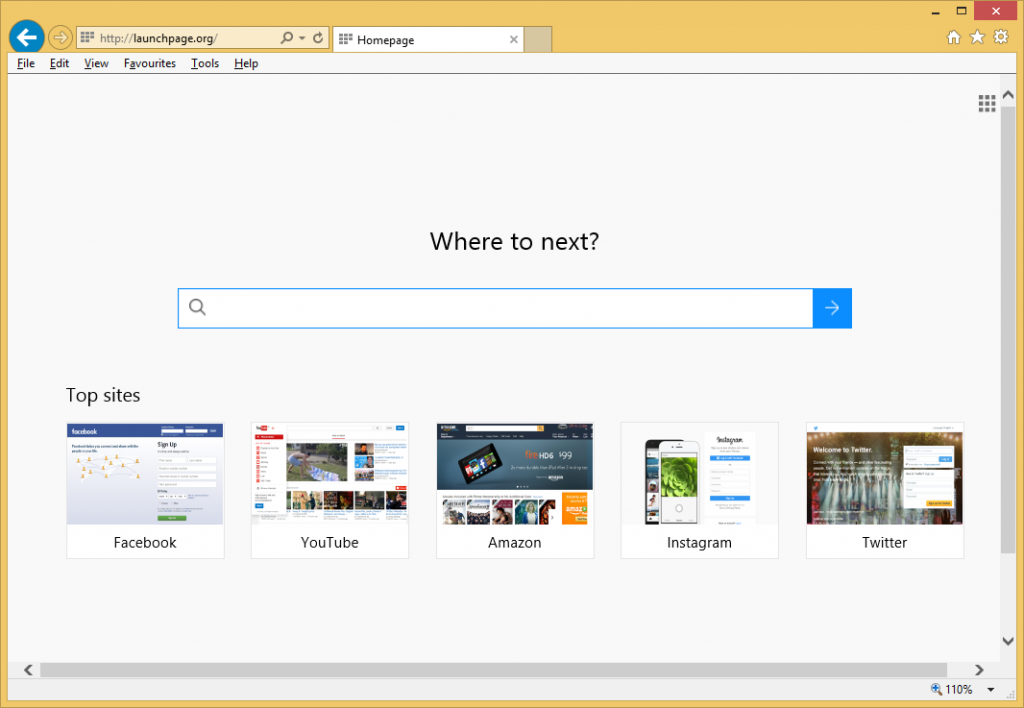Click the browser Back arrow button
This screenshot has height=708, width=1024.
click(x=26, y=38)
